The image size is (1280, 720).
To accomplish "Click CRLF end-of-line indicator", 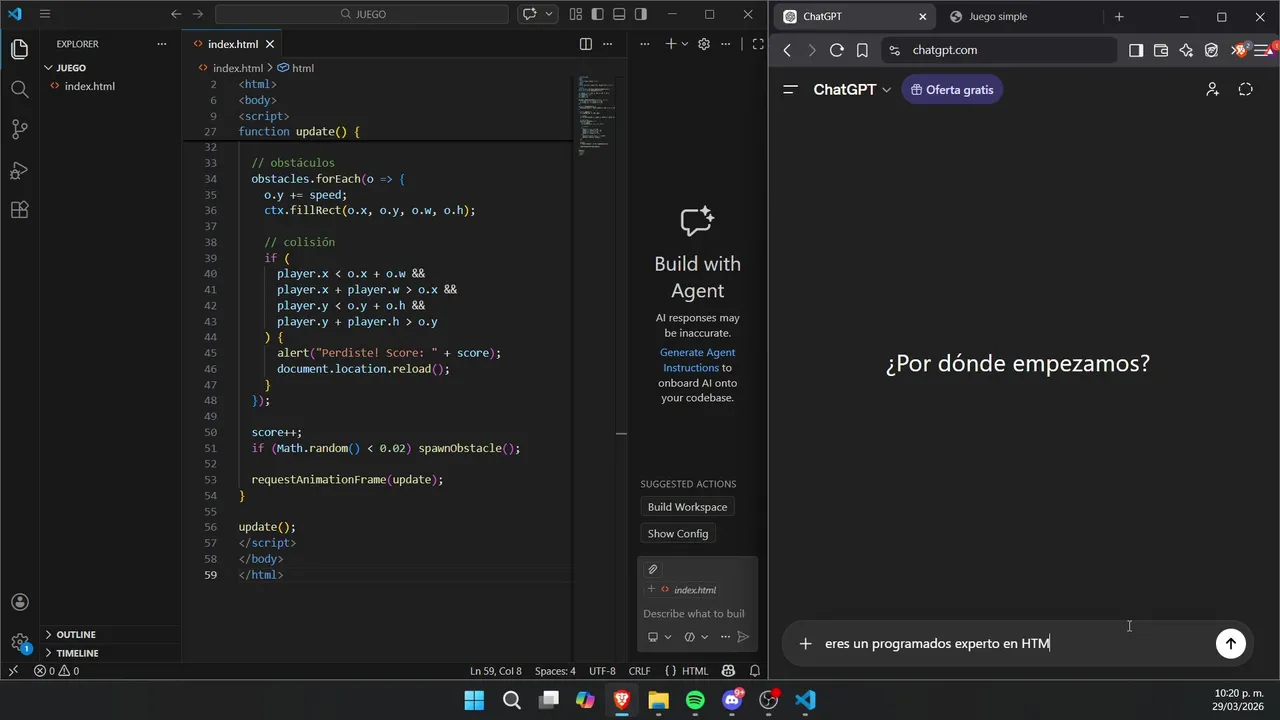I will [640, 671].
